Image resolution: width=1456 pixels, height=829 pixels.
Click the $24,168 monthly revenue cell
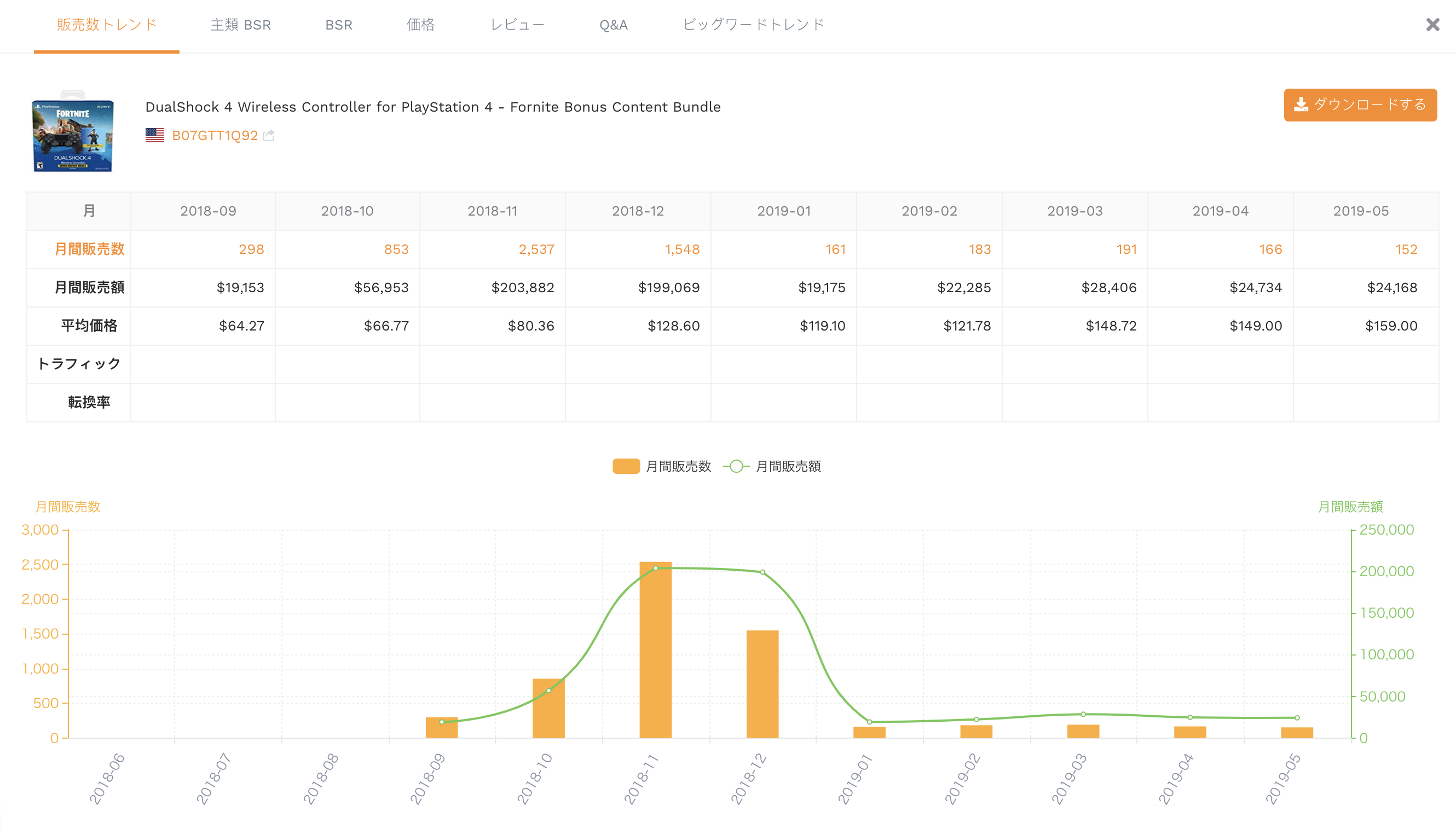tap(1366, 287)
